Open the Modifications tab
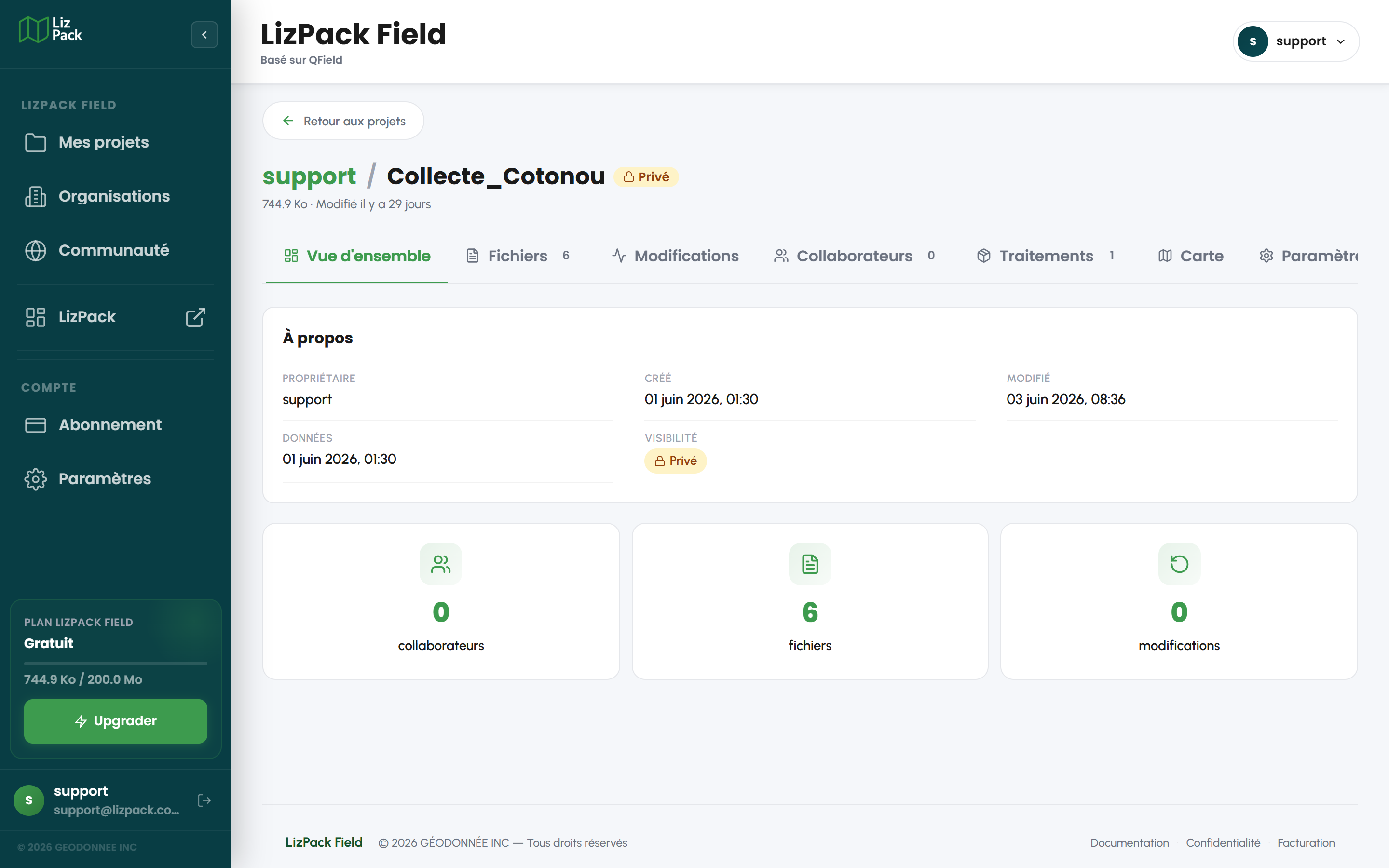Screen dimensions: 1389x868 676,256
